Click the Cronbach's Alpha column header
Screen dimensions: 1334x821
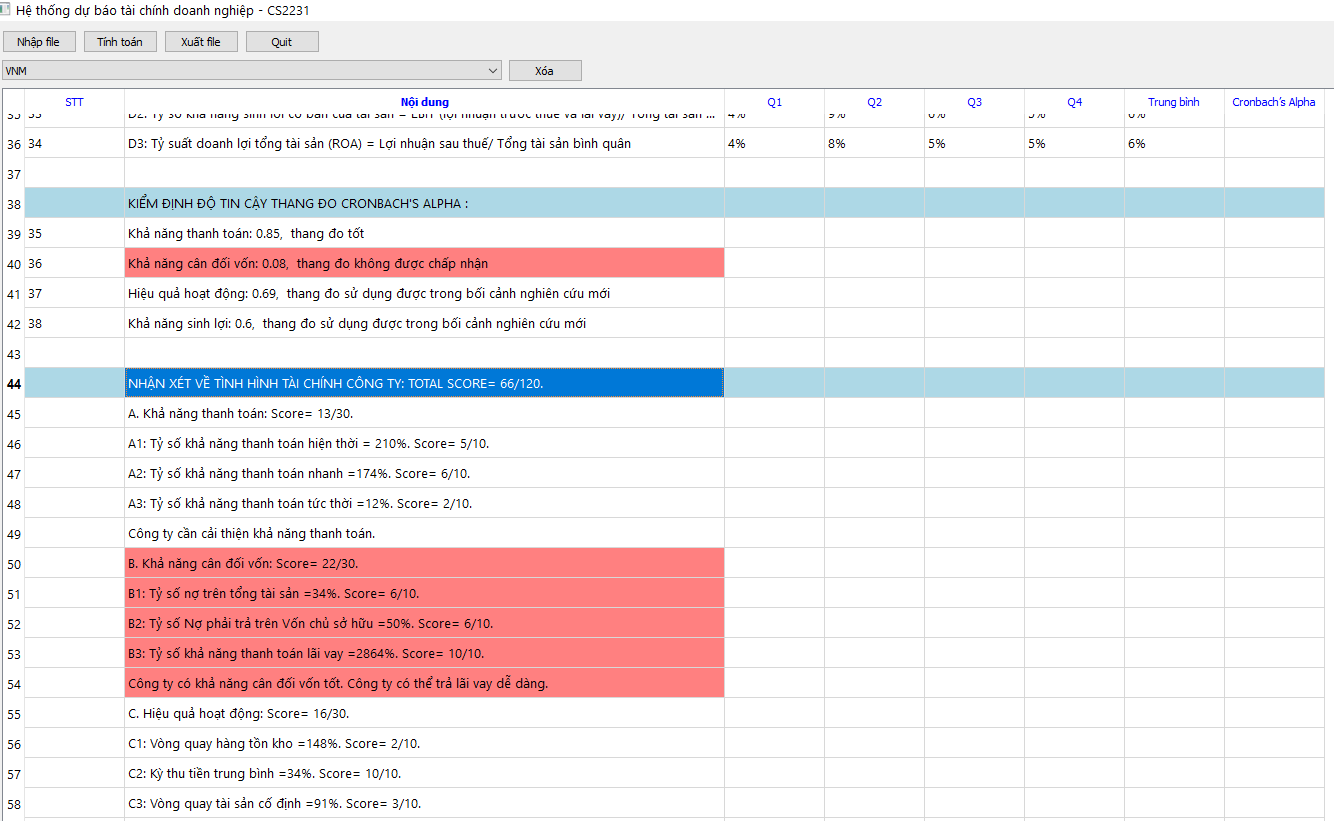point(1274,102)
